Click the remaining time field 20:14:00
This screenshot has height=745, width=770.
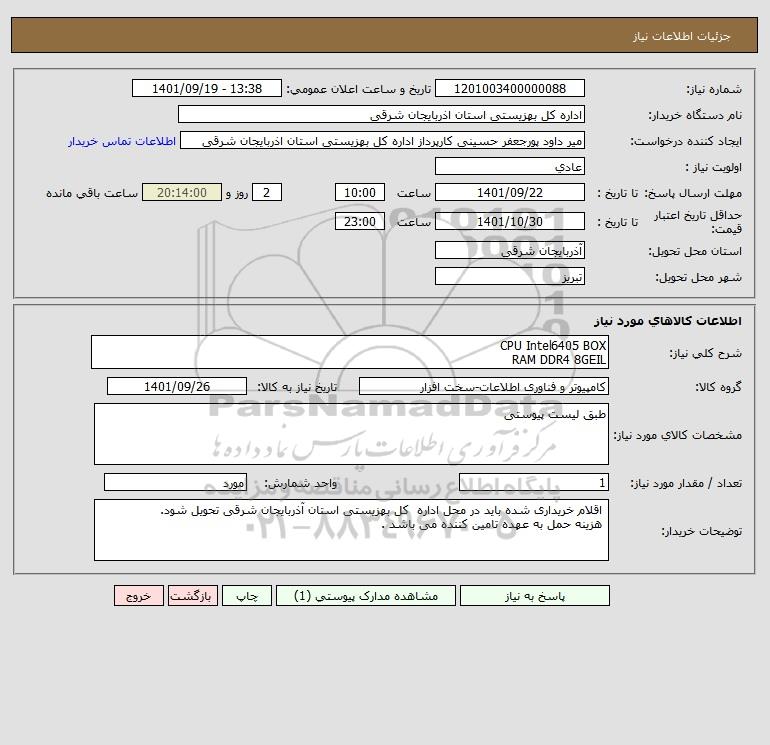tap(182, 193)
